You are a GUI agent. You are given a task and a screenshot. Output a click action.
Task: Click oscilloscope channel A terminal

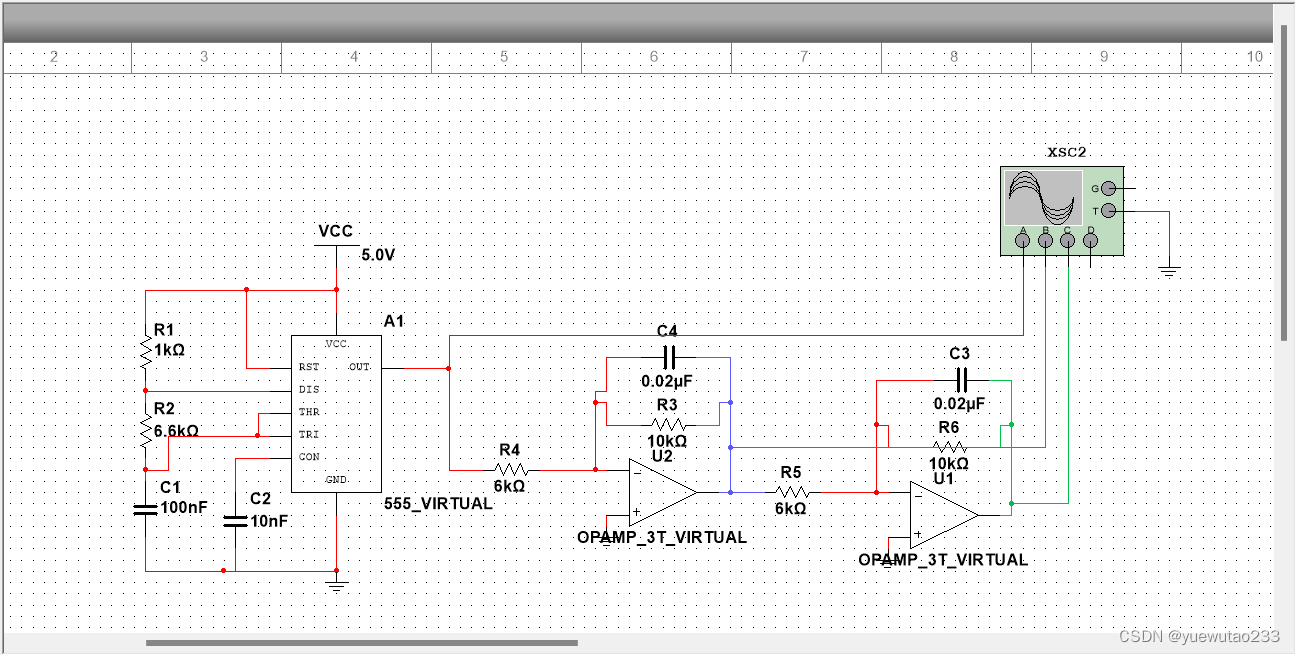coord(1023,241)
